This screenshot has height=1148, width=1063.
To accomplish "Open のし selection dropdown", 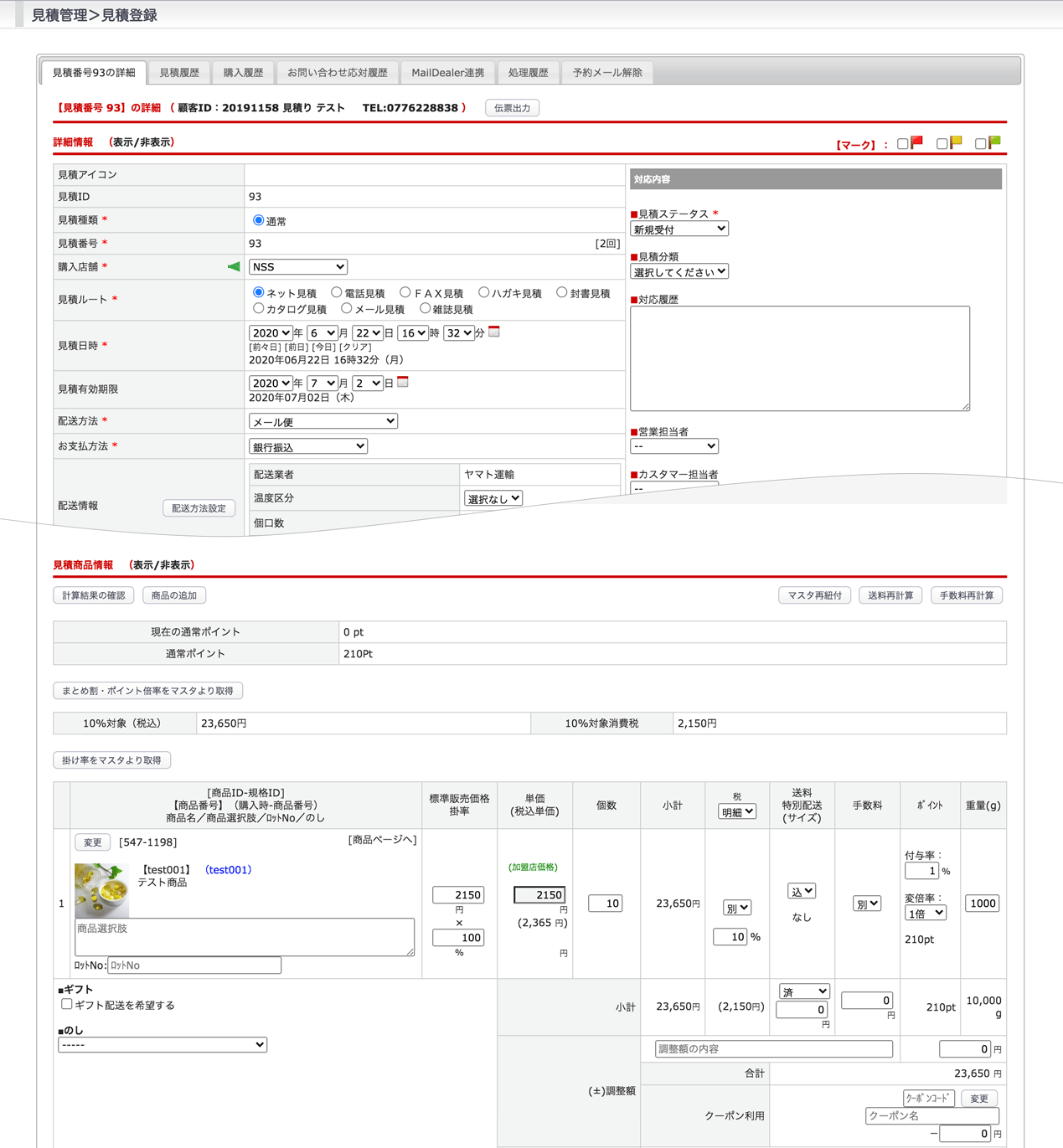I will [163, 1044].
